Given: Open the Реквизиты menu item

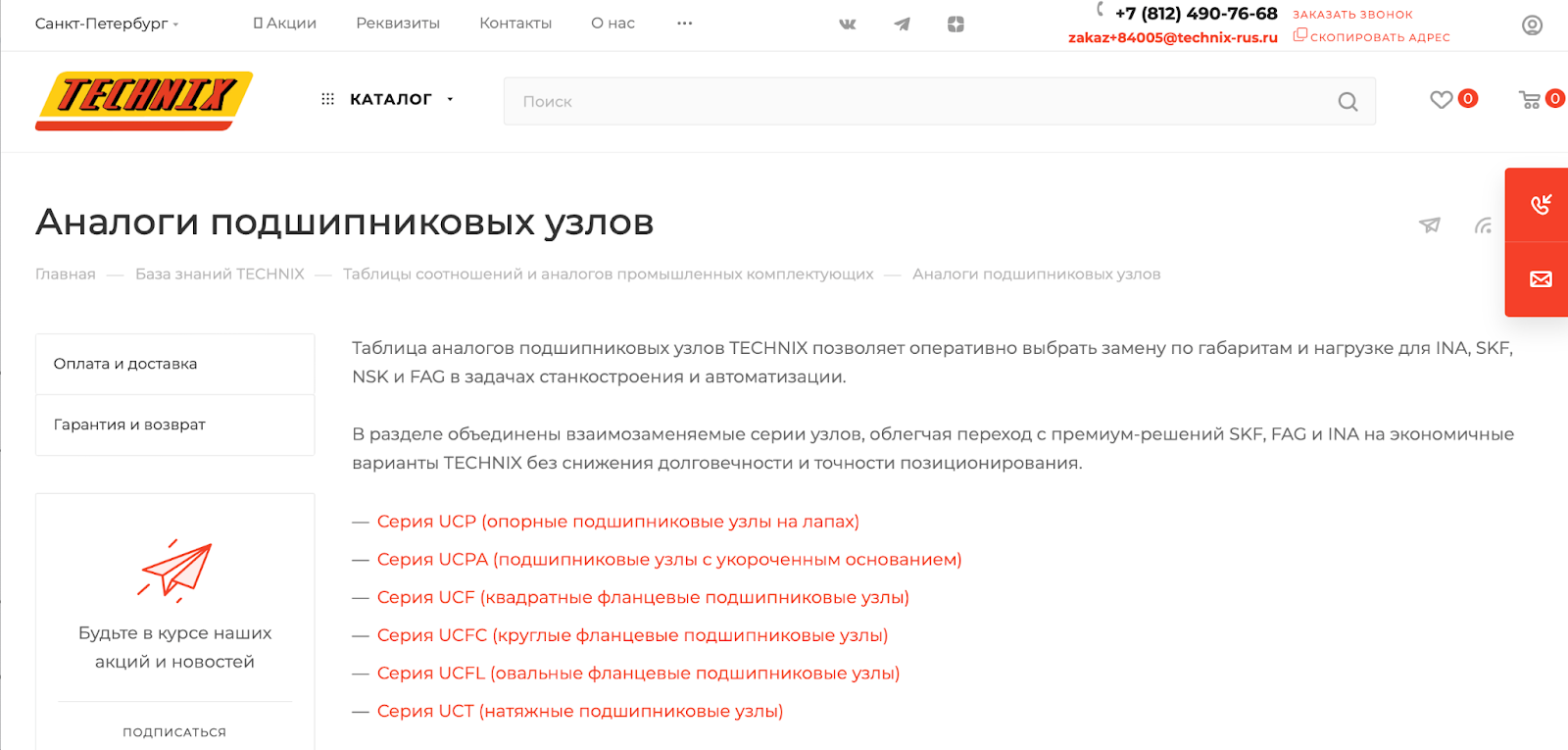Looking at the screenshot, I should click(398, 24).
